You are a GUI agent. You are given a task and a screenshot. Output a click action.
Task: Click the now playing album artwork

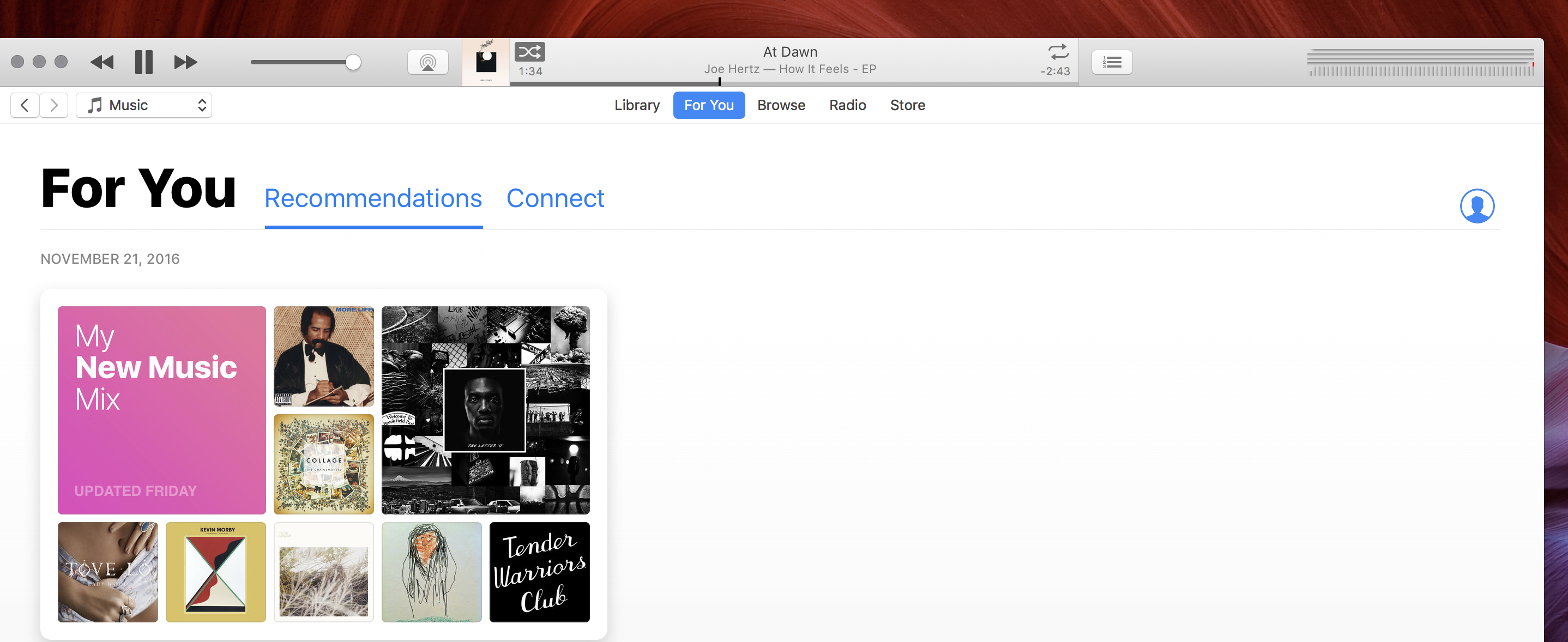[486, 62]
